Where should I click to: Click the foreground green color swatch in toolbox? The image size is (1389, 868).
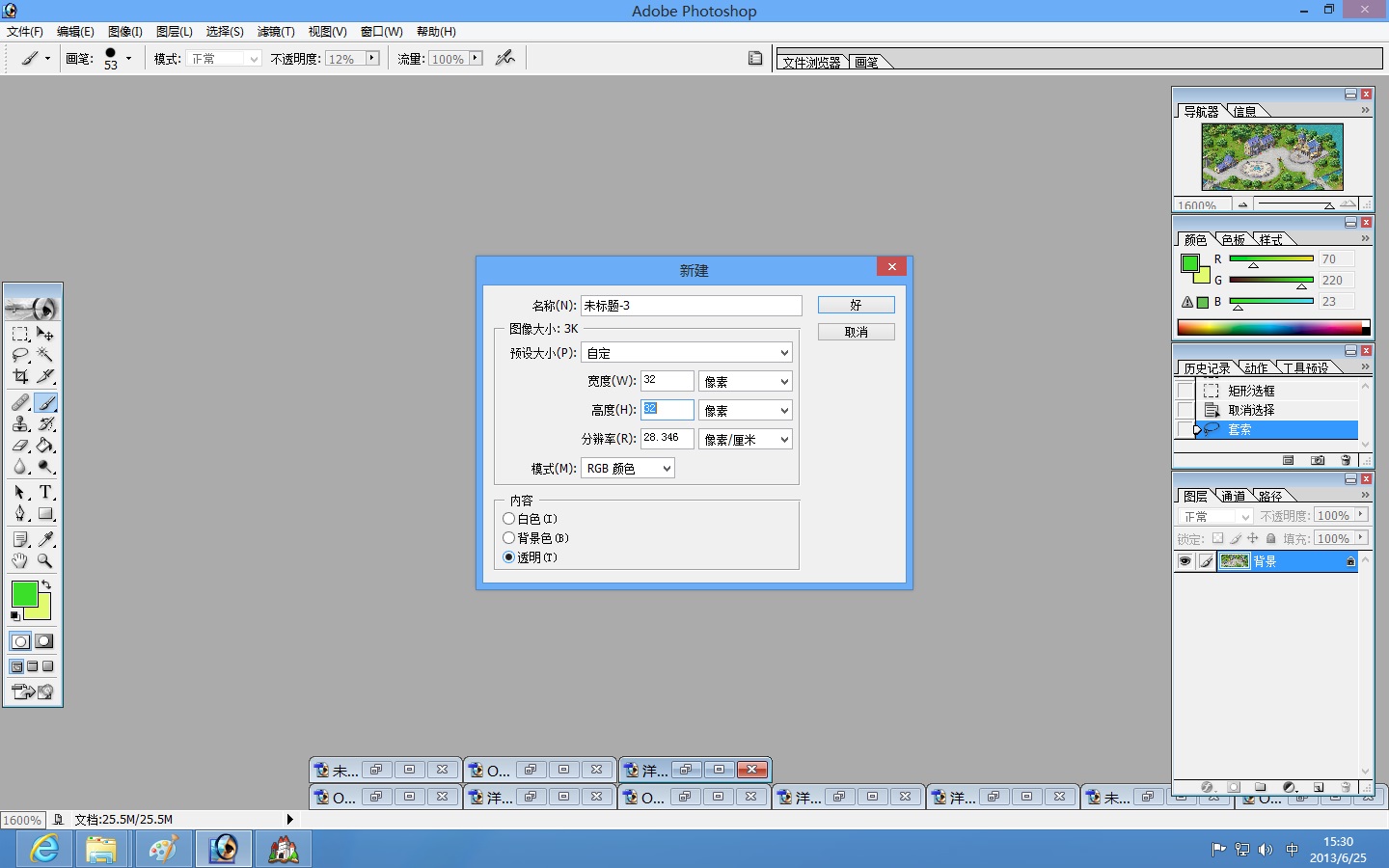pyautogui.click(x=23, y=593)
